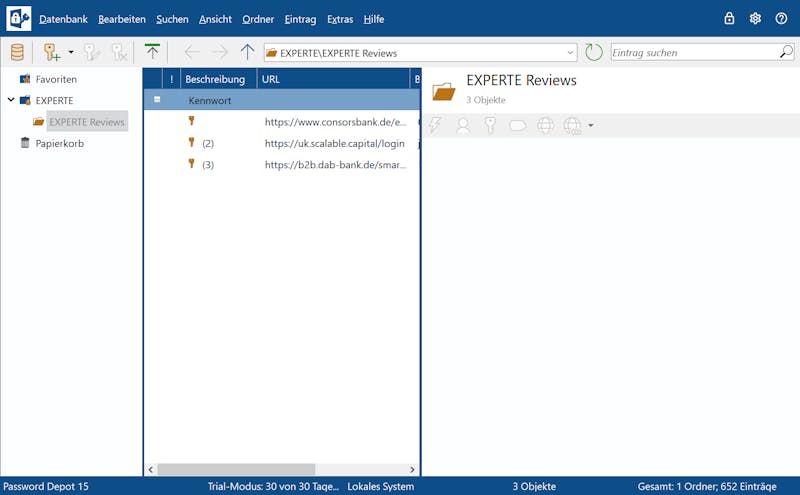Click the Password Depot logo icon
Image resolution: width=800 pixels, height=495 pixels.
[x=18, y=18]
